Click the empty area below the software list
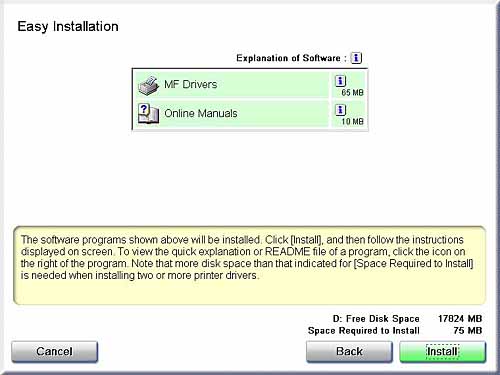Screen dimensions: 500x375 250,177
